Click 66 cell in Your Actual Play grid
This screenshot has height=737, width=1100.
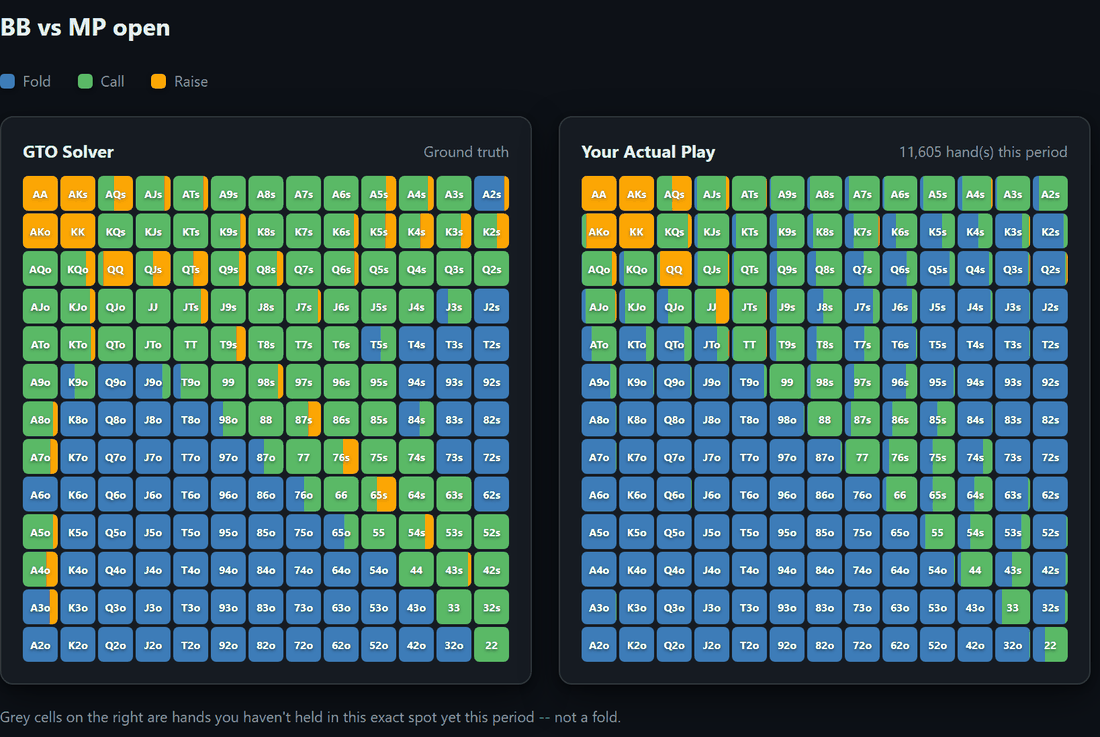pos(899,494)
